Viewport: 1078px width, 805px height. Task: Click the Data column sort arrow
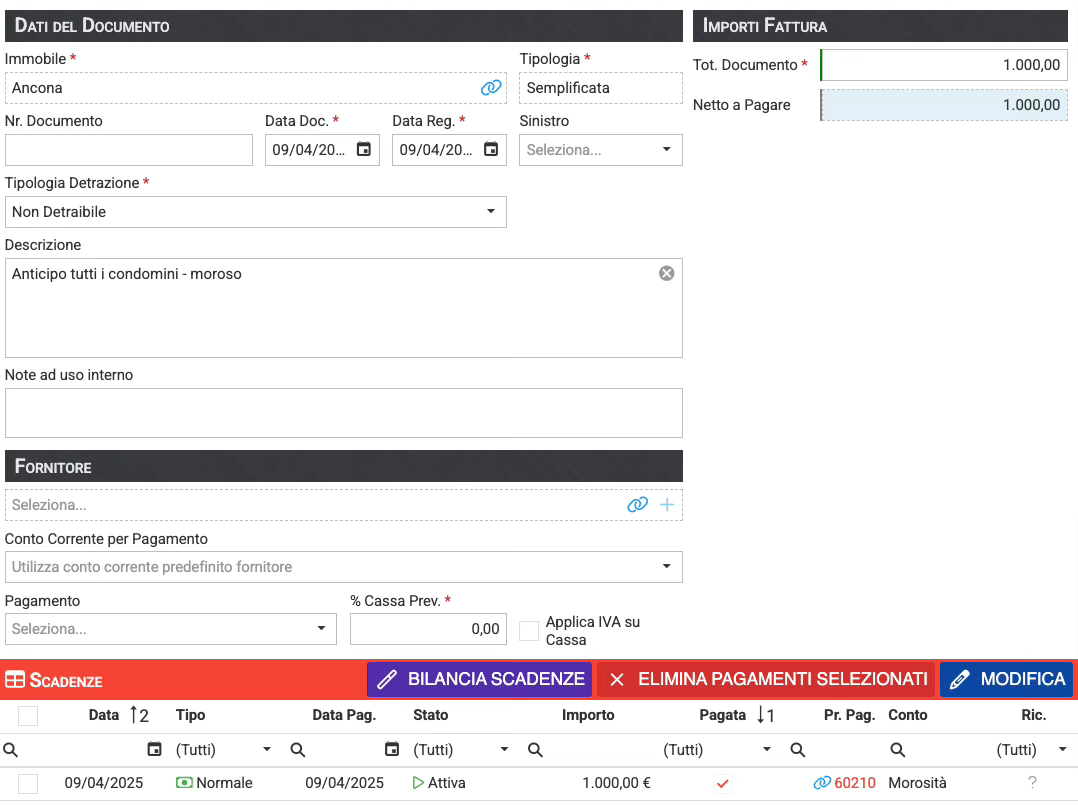[x=134, y=715]
